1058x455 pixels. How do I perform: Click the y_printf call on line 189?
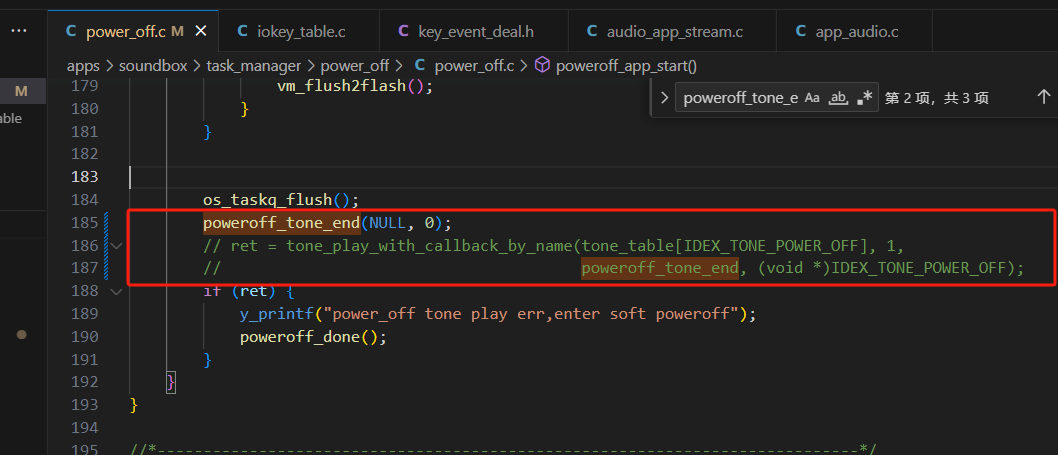(277, 314)
